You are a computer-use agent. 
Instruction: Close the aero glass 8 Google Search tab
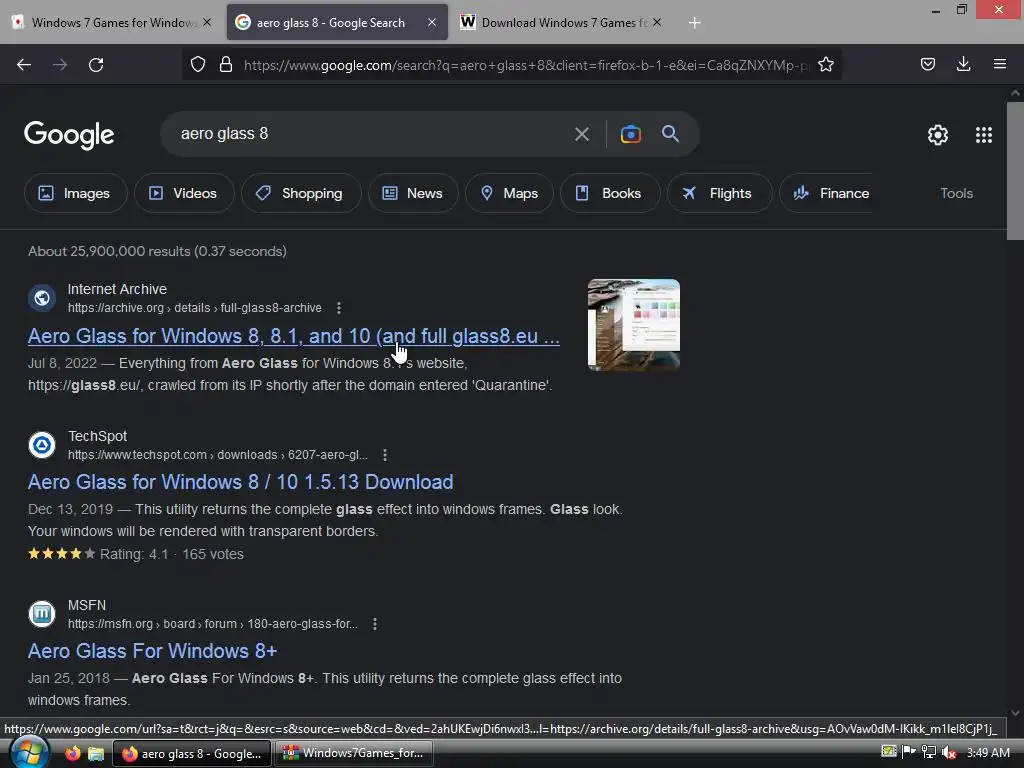(432, 23)
